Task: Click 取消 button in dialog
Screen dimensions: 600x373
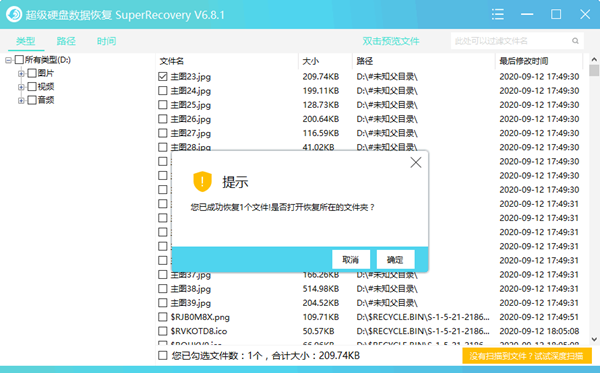Action: 351,260
